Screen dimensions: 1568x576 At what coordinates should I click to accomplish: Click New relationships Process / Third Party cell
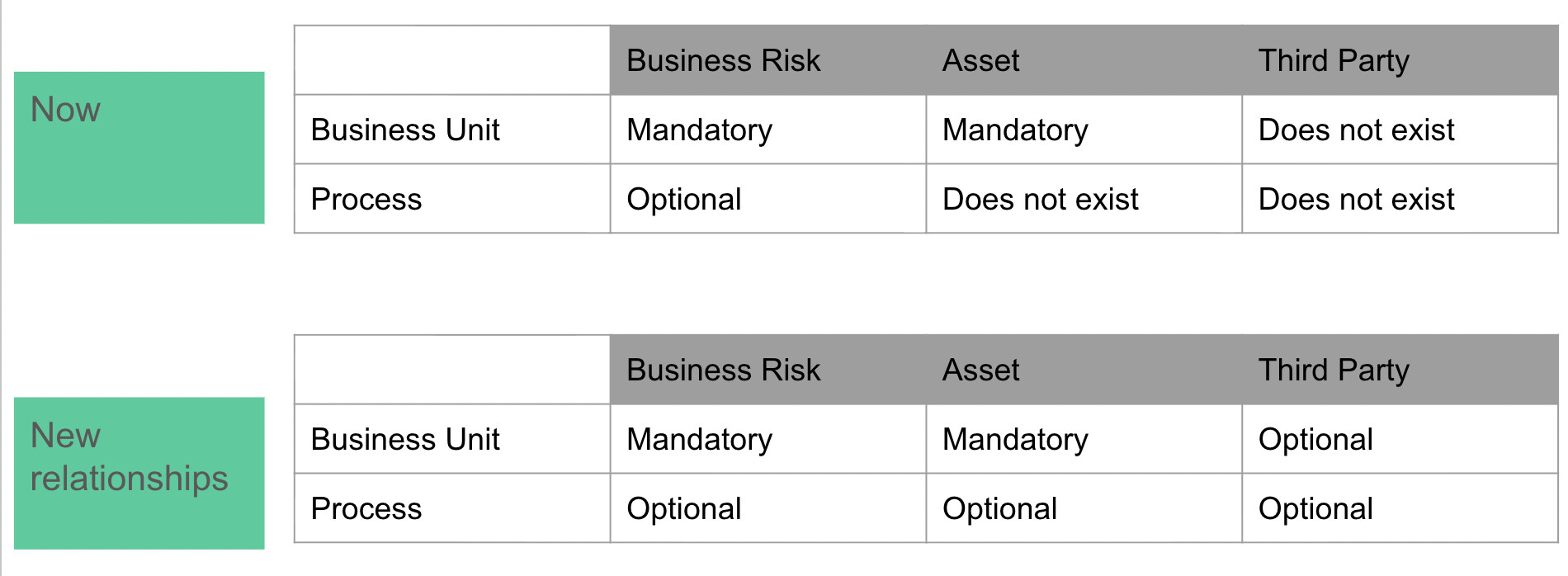coord(1400,508)
